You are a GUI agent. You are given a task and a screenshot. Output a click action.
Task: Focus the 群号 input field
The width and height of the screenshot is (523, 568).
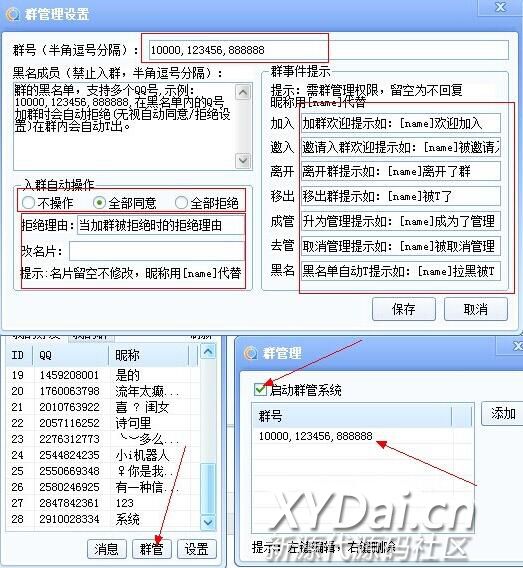click(x=329, y=50)
